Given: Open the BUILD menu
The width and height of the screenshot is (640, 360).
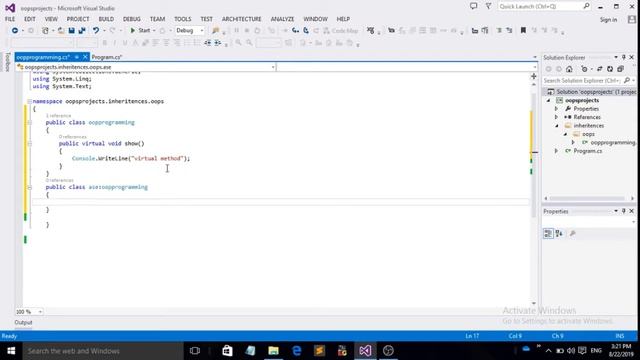Looking at the screenshot, I should (106, 19).
